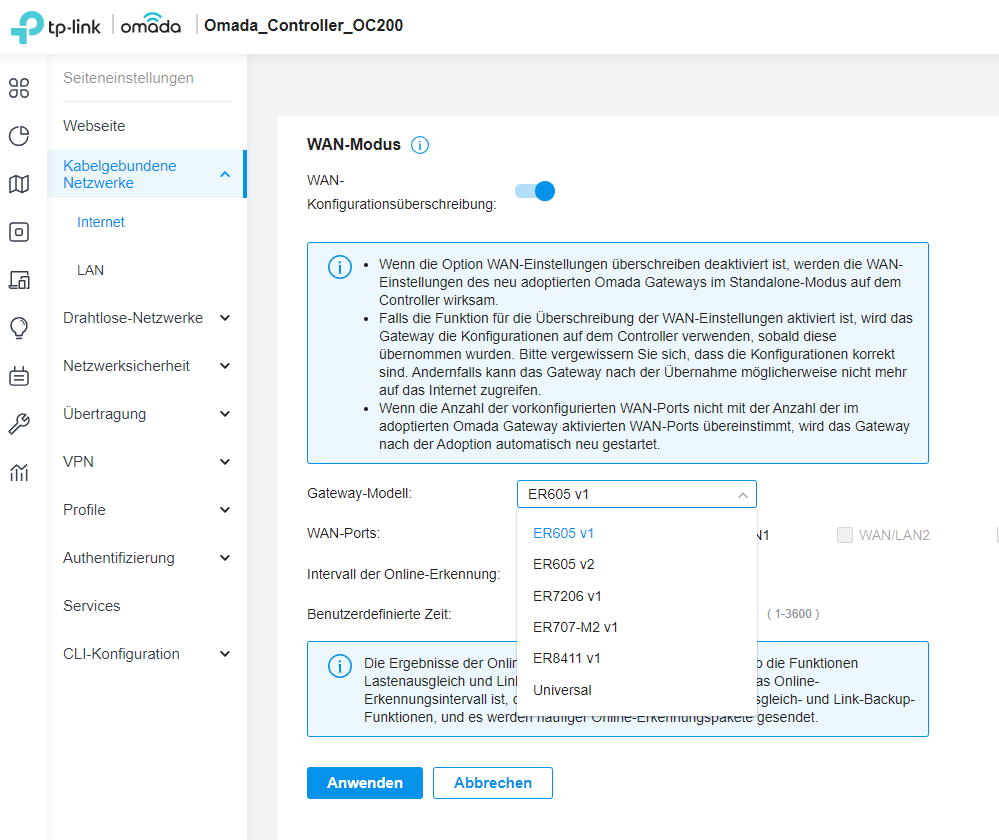Click the WAN-Ports label
The width and height of the screenshot is (999, 840).
pos(343,533)
